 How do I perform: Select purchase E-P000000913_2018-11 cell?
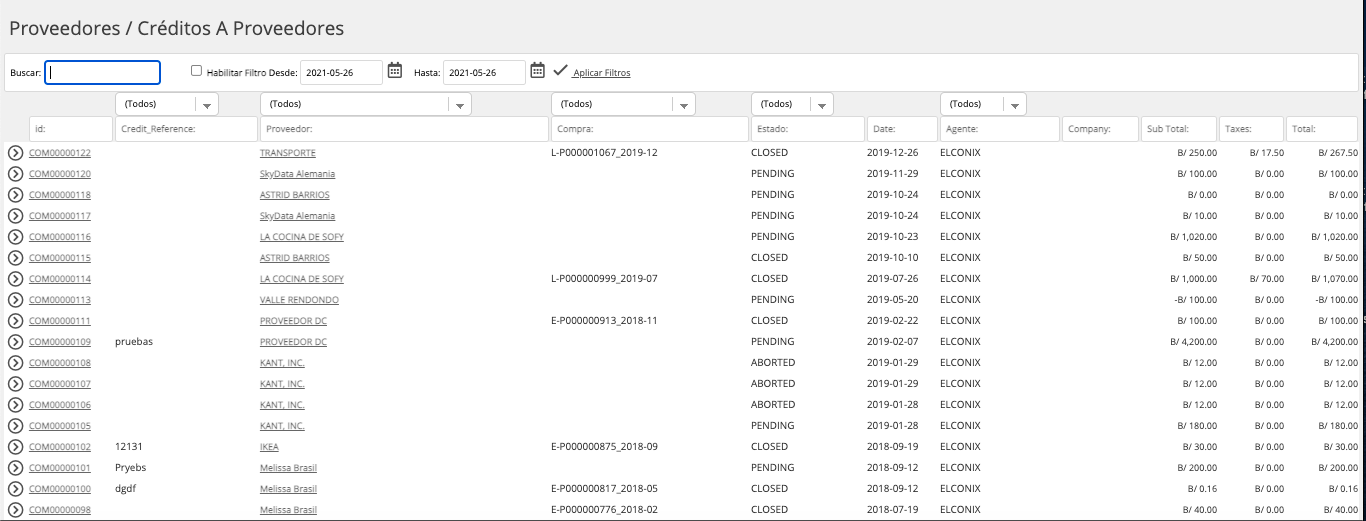tap(604, 321)
